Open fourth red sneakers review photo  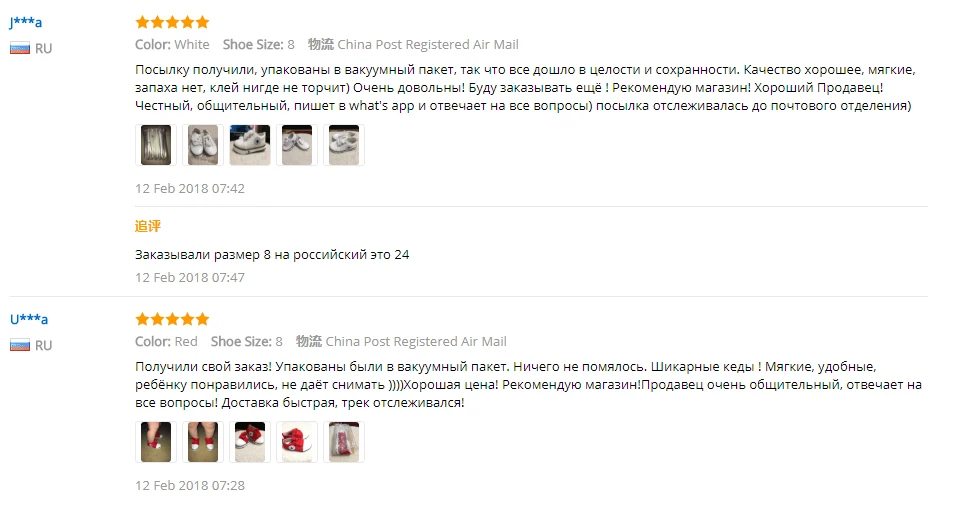click(x=297, y=442)
